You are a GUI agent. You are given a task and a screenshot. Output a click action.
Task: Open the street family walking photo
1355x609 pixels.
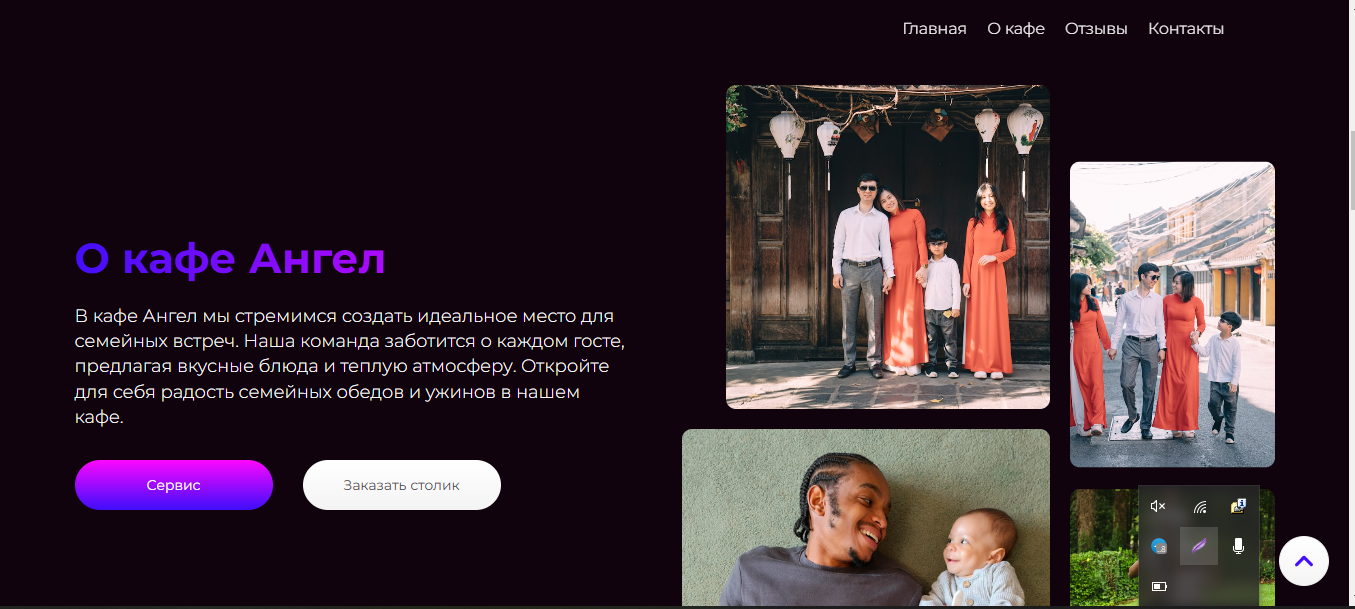(1172, 314)
